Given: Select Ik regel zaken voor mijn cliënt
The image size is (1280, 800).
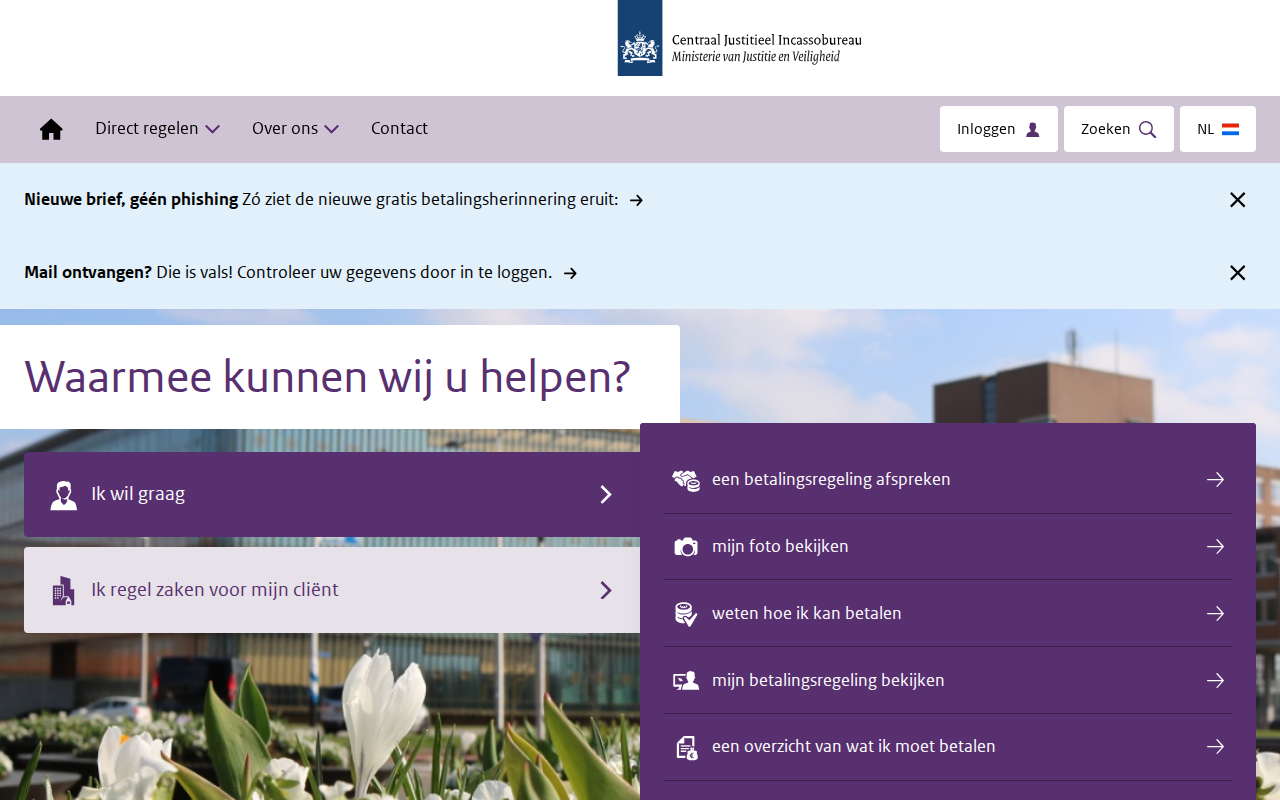Looking at the screenshot, I should tap(332, 590).
